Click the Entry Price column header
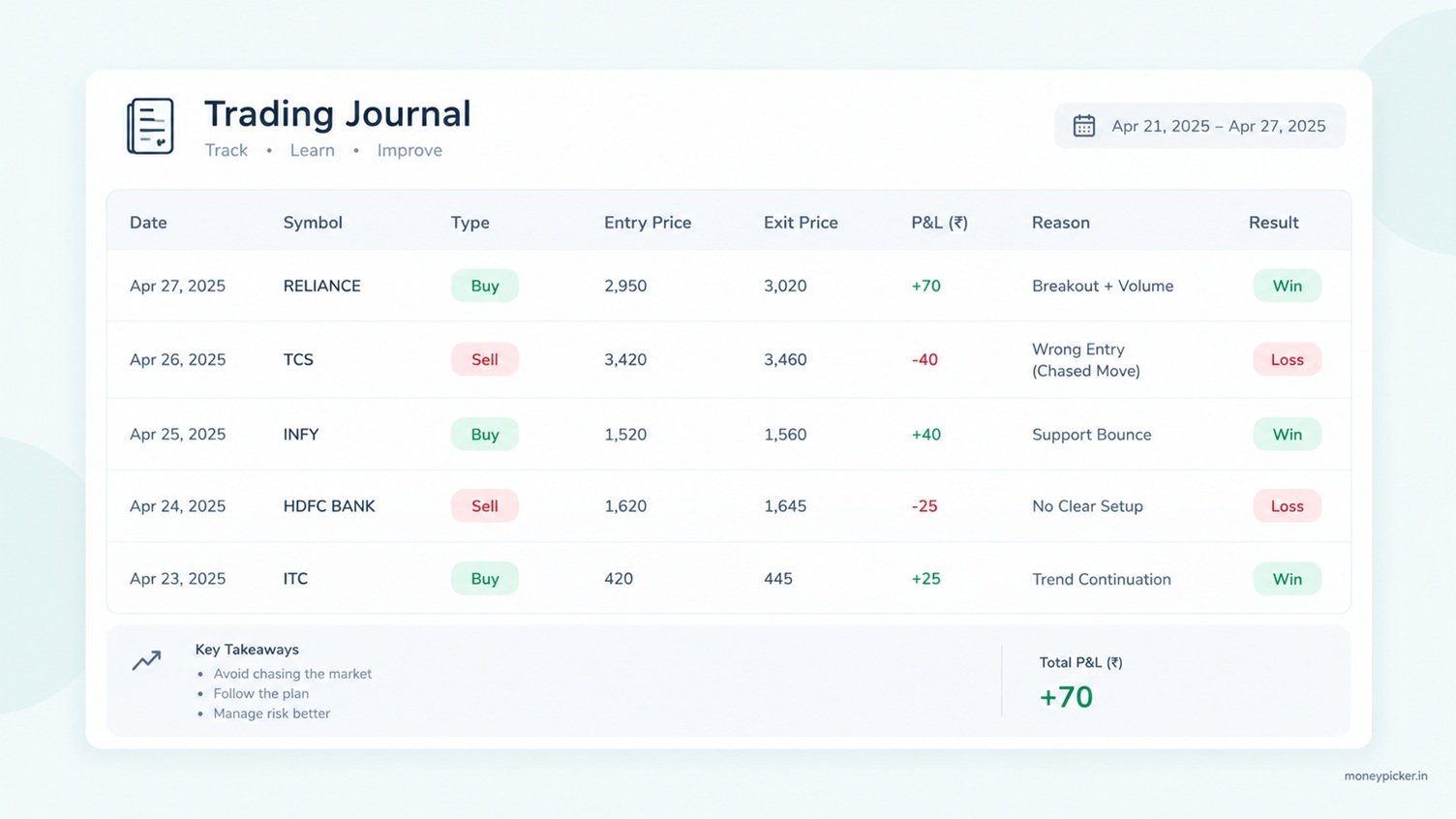Viewport: 1456px width, 819px height. [x=648, y=223]
